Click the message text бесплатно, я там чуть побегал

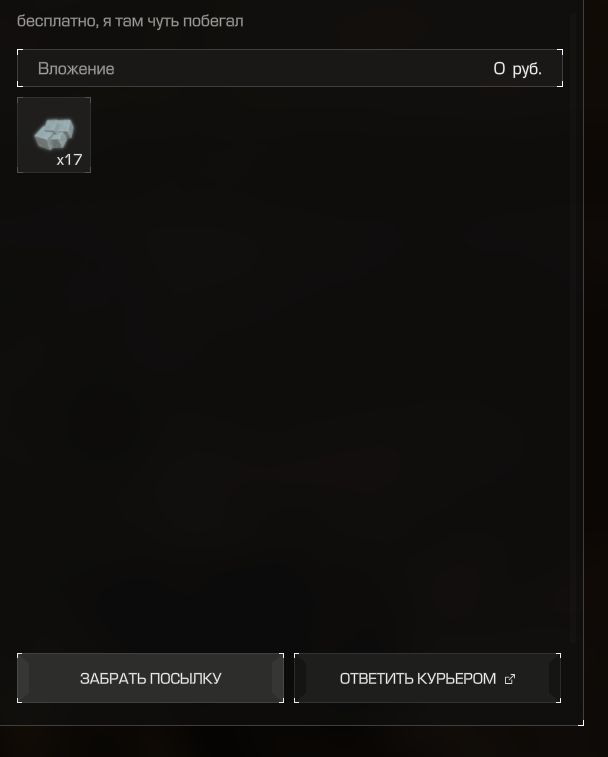130,21
